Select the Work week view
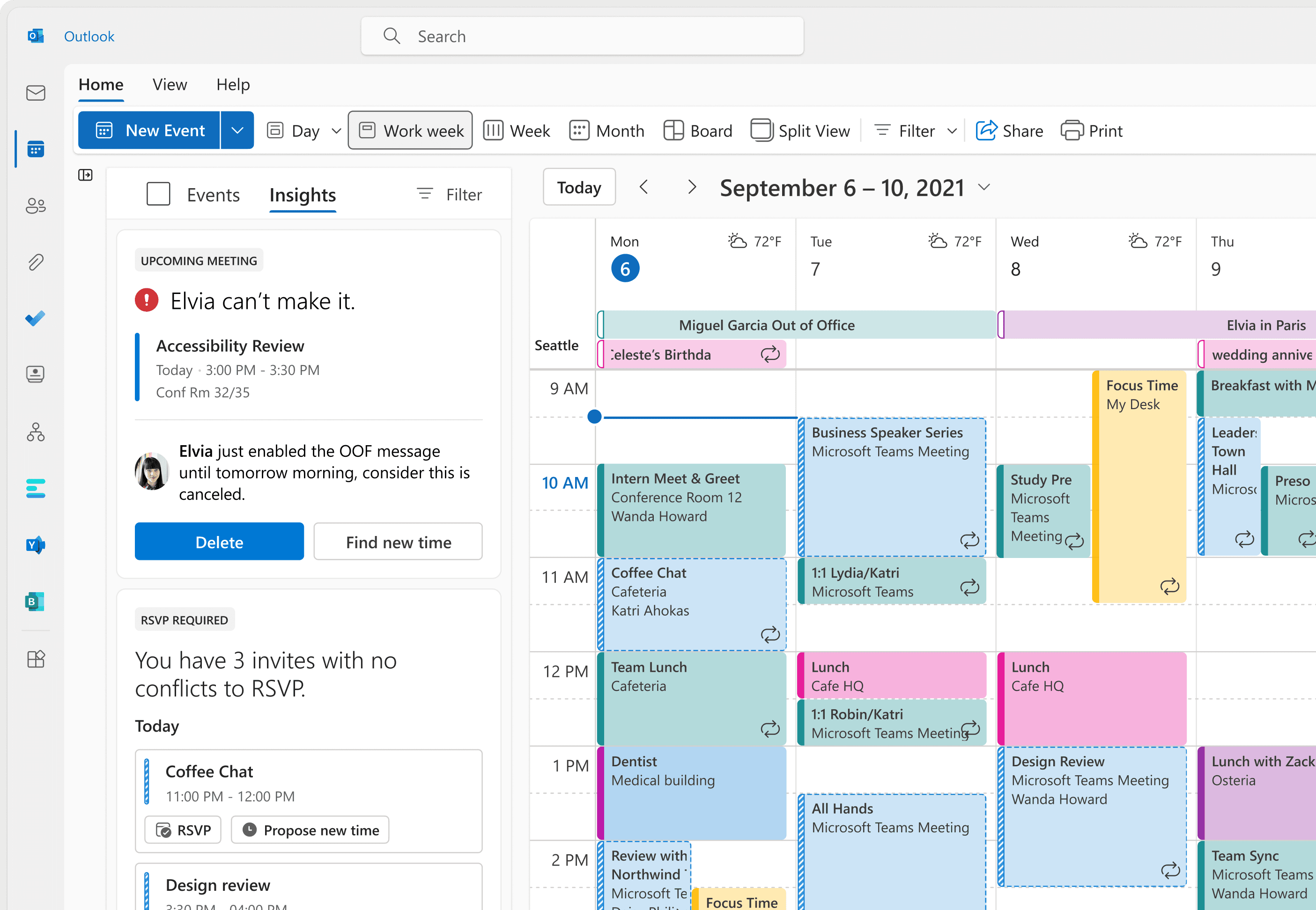The image size is (1316, 910). tap(410, 131)
